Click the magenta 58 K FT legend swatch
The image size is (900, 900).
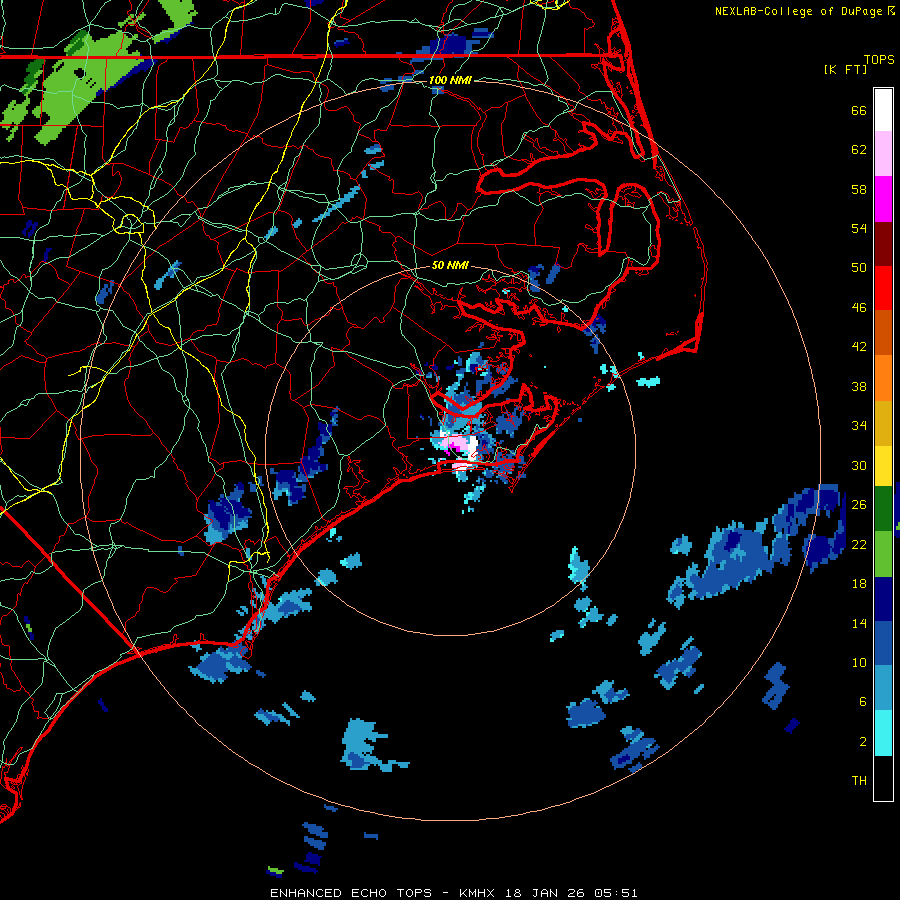(x=883, y=199)
